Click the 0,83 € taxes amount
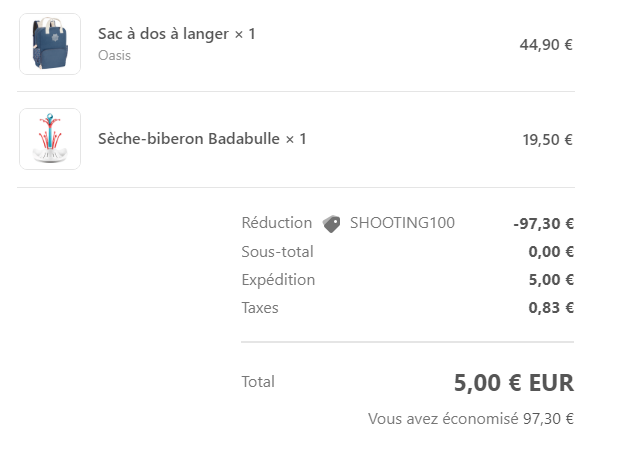 pyautogui.click(x=551, y=308)
